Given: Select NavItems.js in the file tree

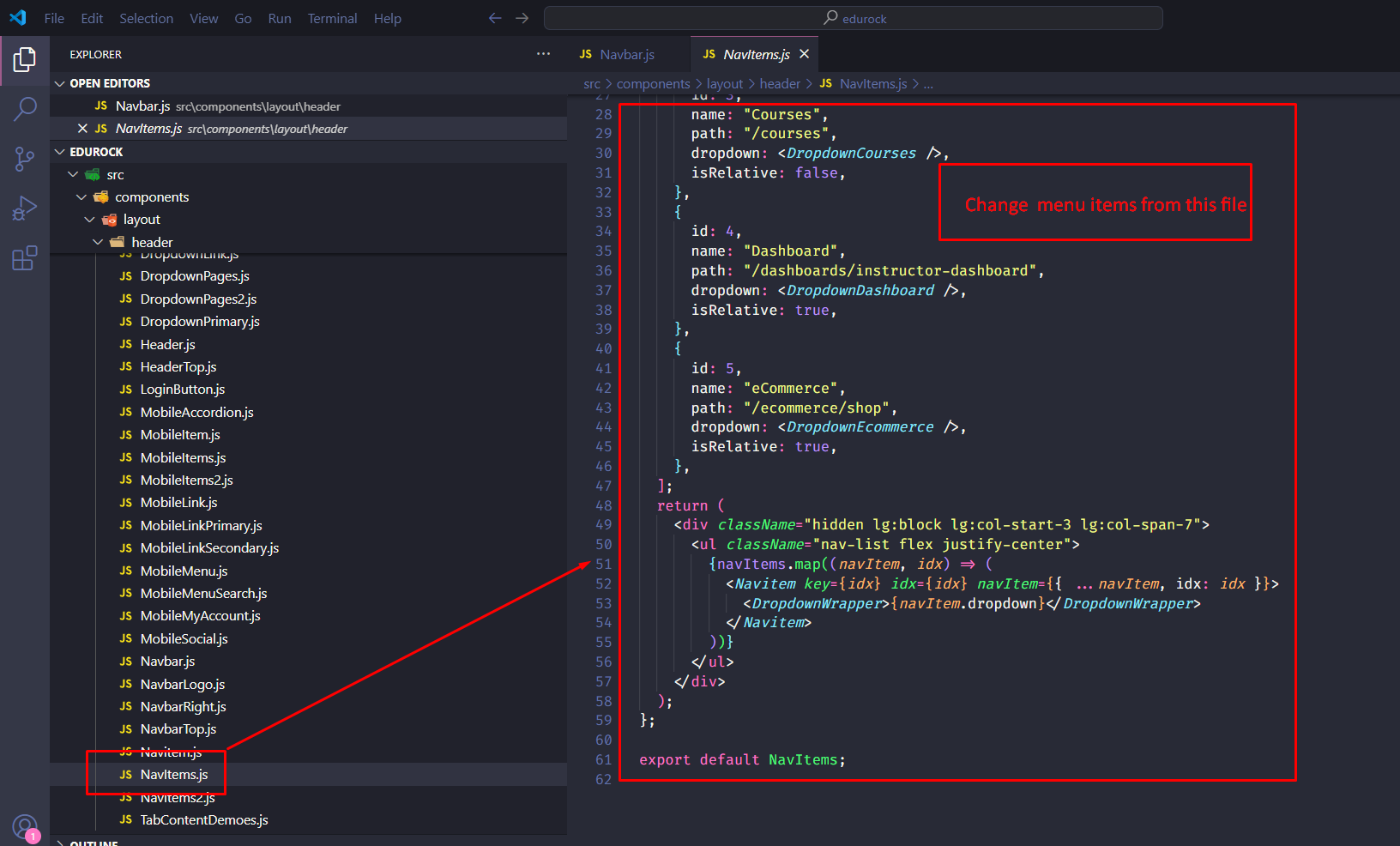Looking at the screenshot, I should point(308,775).
